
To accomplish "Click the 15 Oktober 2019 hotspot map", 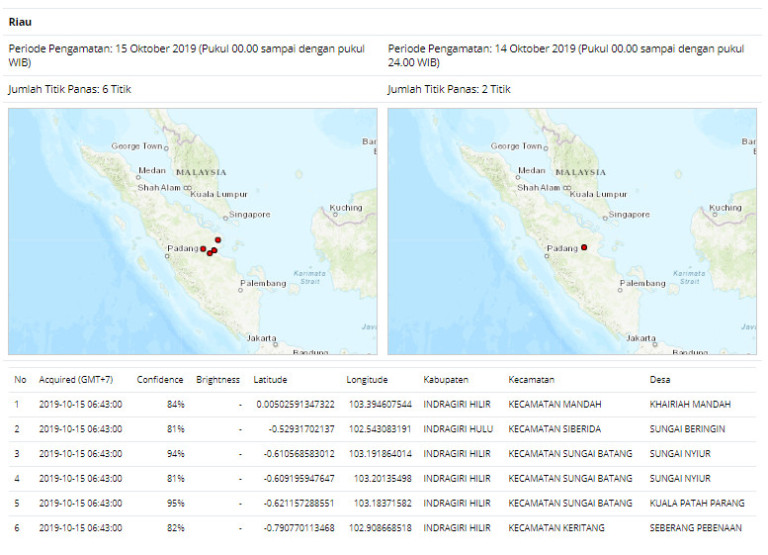I will coord(192,231).
